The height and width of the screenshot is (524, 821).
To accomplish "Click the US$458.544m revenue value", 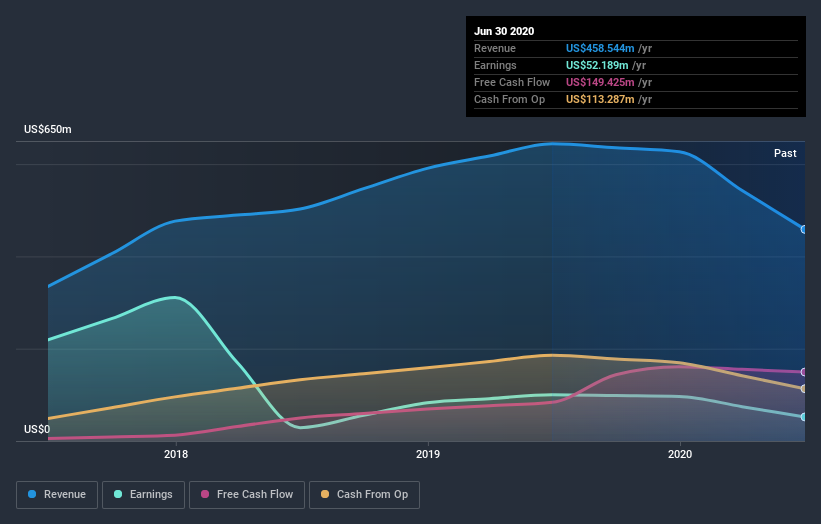I will pos(600,48).
